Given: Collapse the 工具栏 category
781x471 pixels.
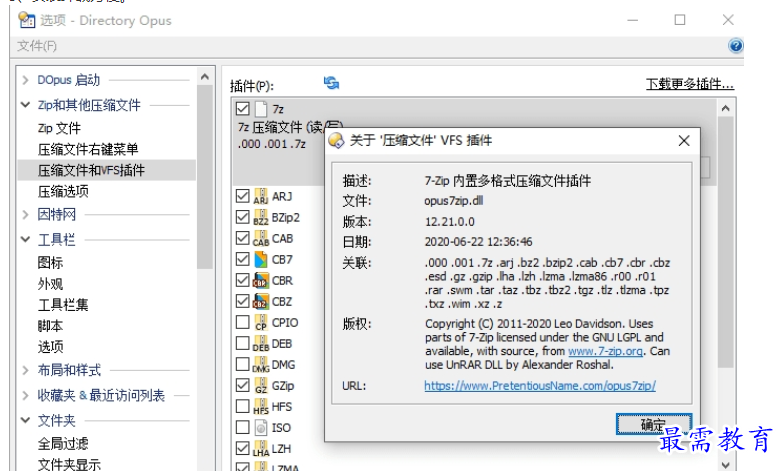Looking at the screenshot, I should pos(25,239).
